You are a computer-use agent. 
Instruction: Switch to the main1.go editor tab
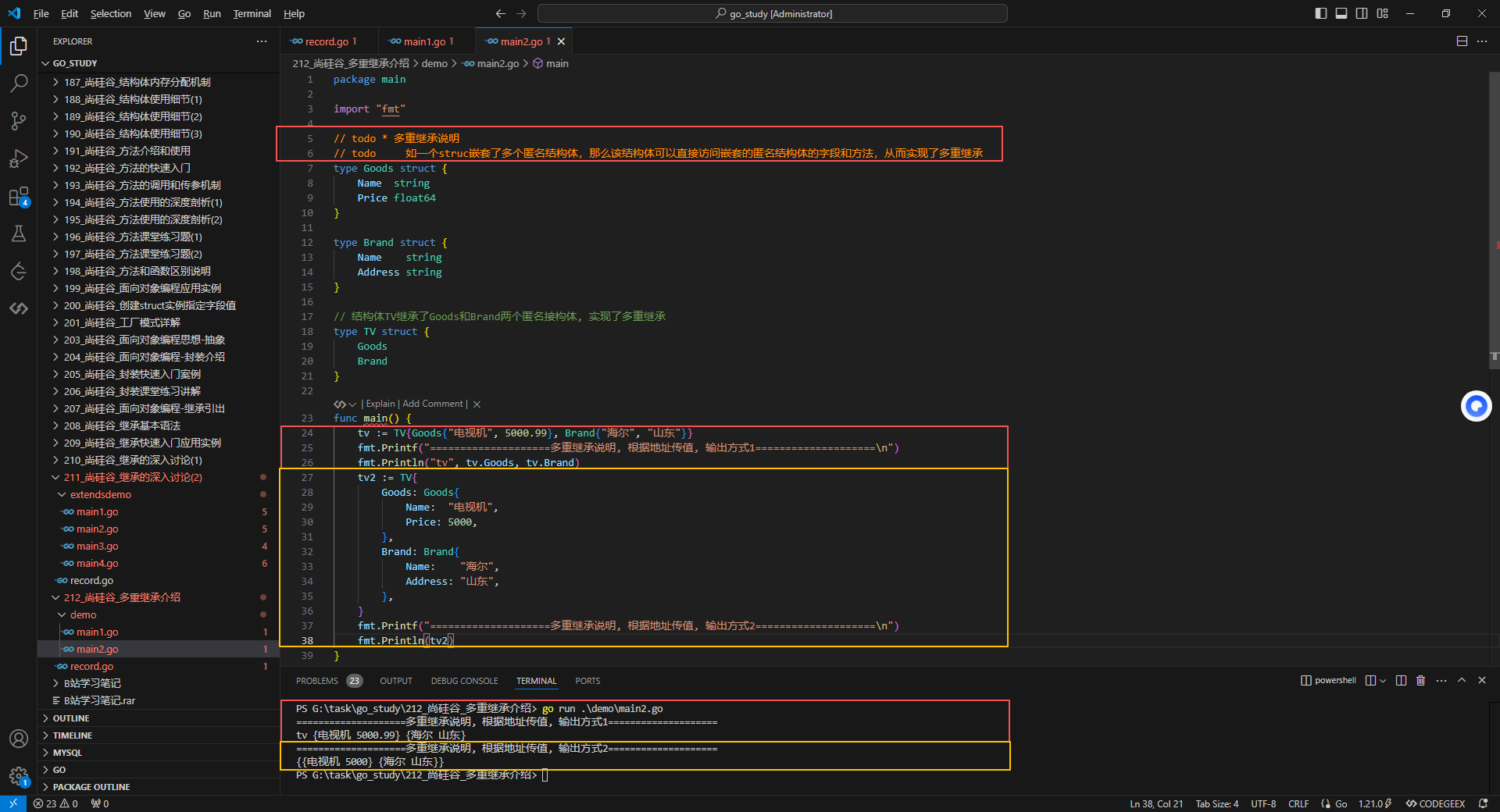426,41
